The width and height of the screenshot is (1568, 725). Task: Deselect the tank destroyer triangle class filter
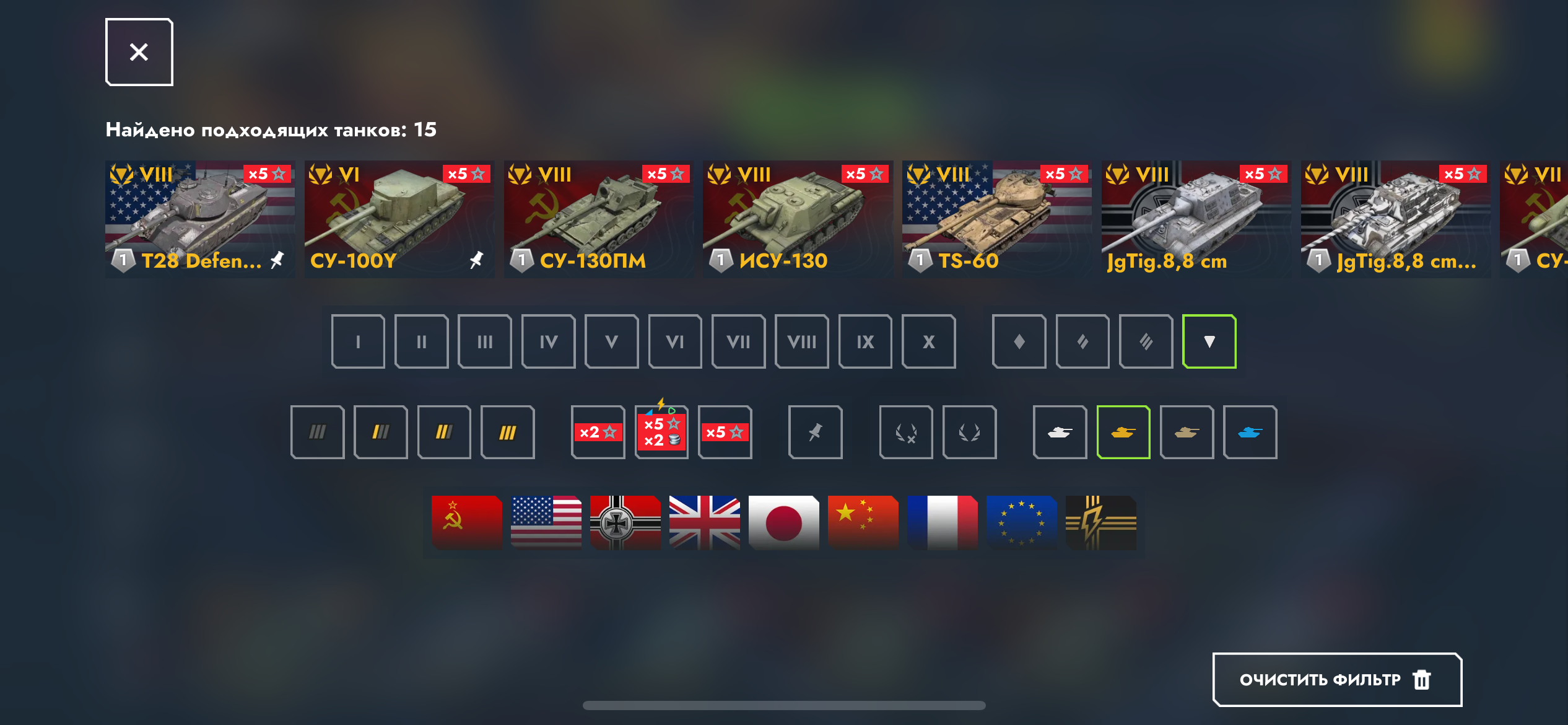1209,341
